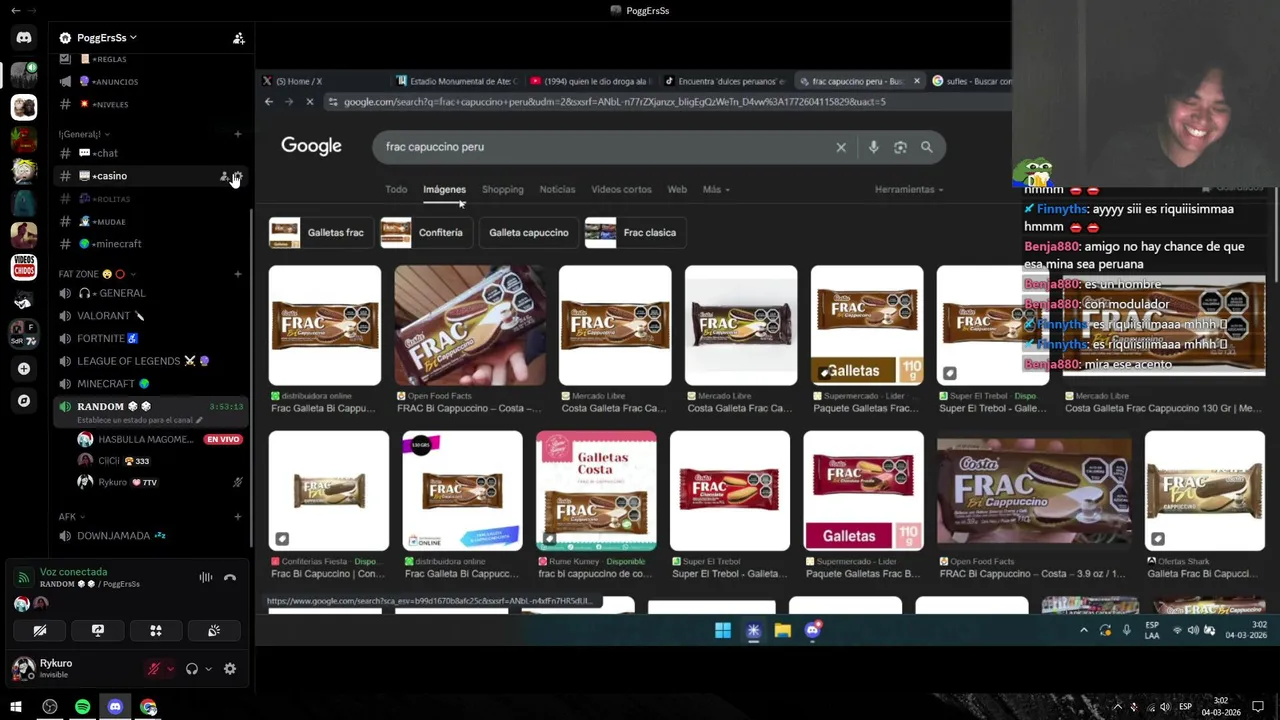Image resolution: width=1280 pixels, height=720 pixels.
Task: Open settings gear for casino channel
Action: pos(238,176)
